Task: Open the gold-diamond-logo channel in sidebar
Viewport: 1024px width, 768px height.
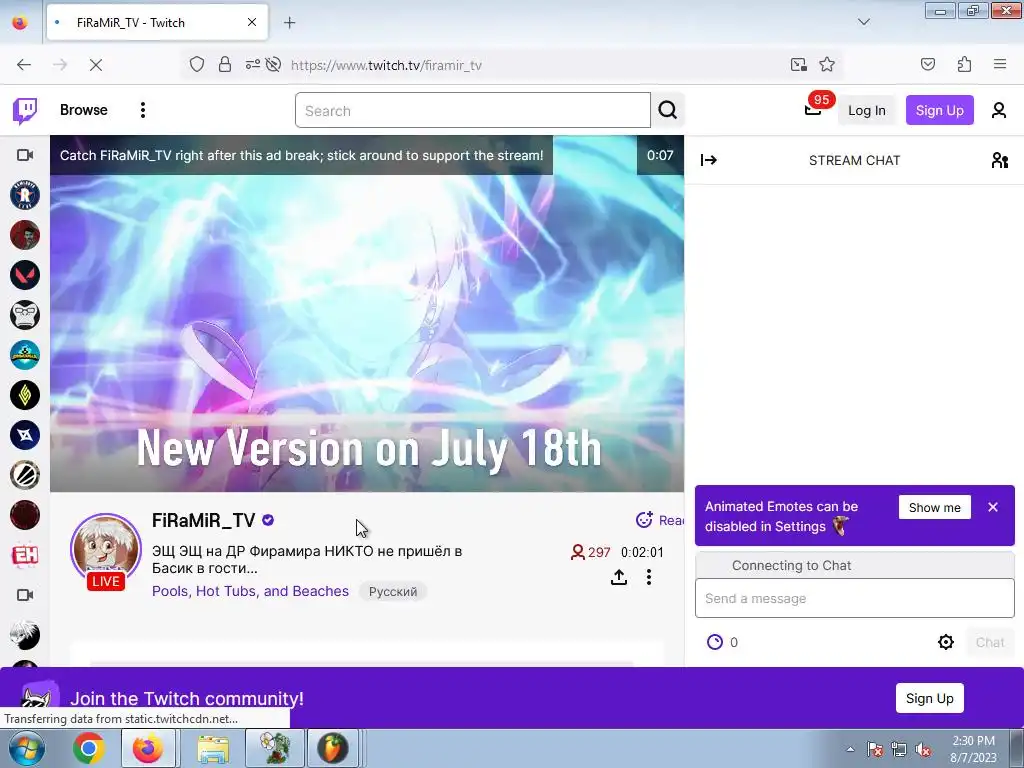Action: (x=25, y=395)
